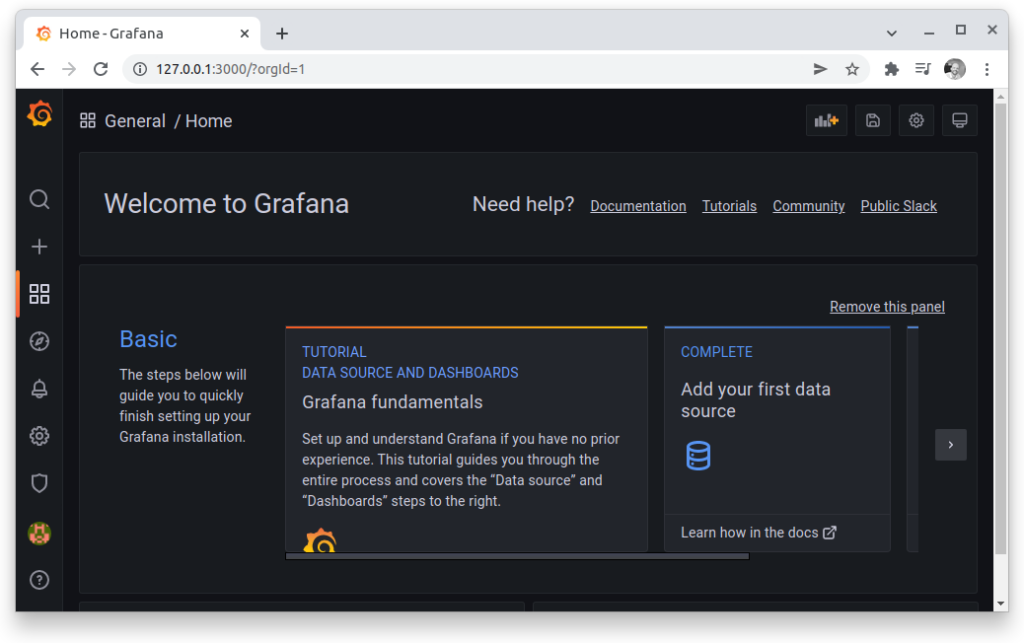Screen dimensions: 1024x643
Task: Click the Save dashboard icon
Action: tap(872, 121)
